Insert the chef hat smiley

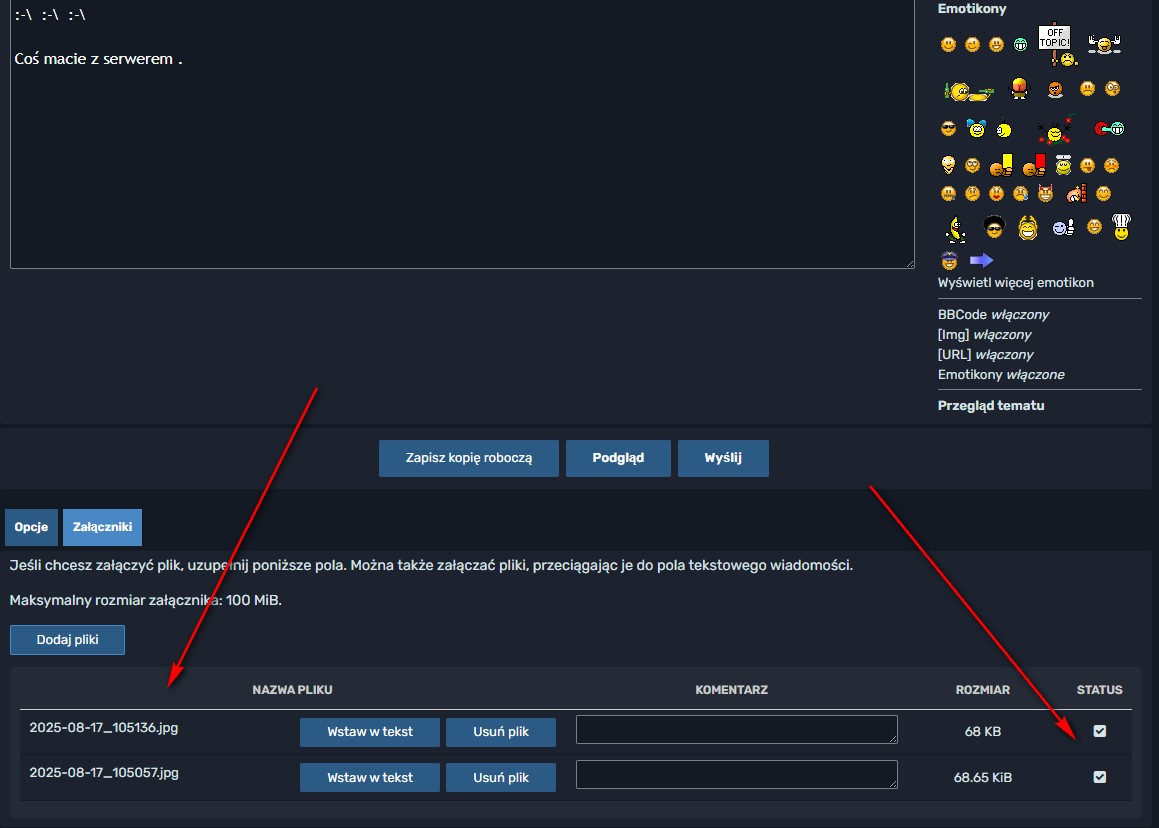pos(1121,227)
